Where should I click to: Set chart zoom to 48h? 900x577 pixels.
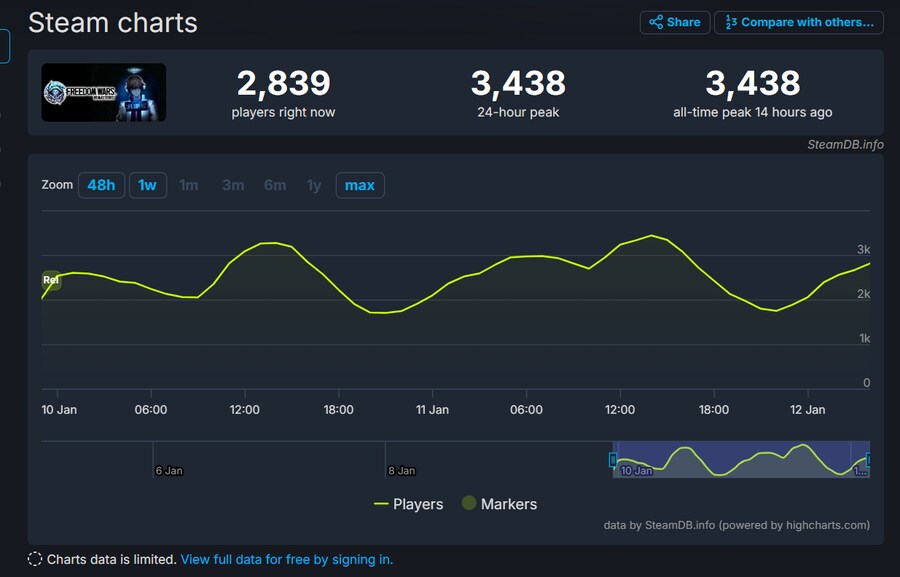tap(101, 185)
